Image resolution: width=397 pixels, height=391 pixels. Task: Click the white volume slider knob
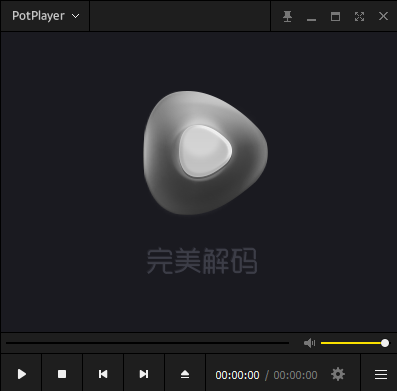pos(385,343)
